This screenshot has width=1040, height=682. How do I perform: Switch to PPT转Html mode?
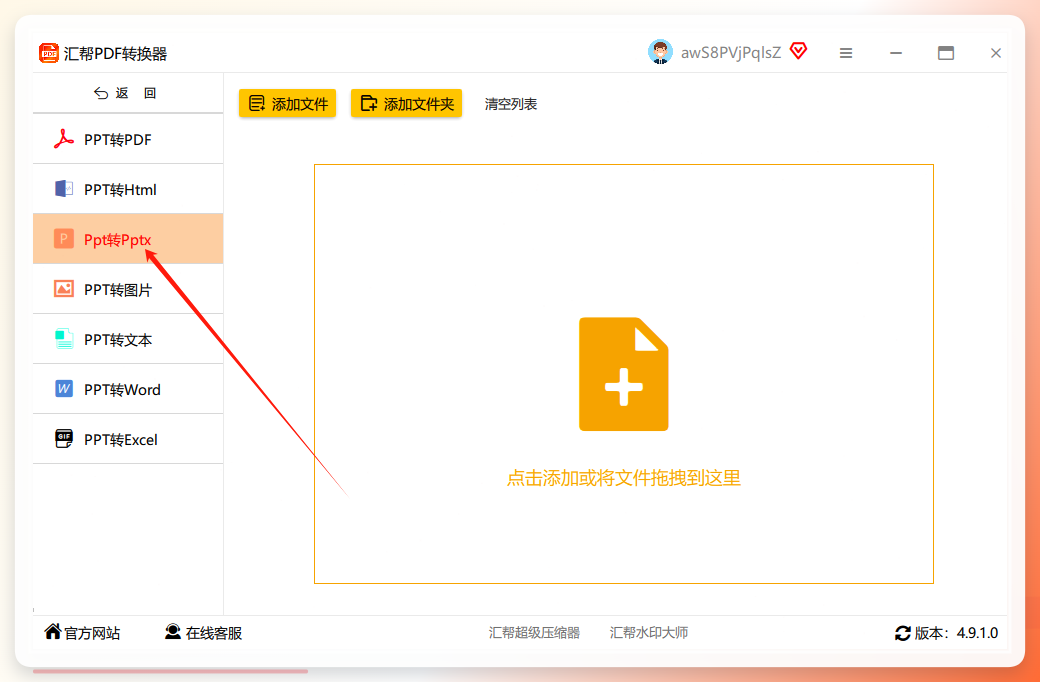pyautogui.click(x=128, y=189)
